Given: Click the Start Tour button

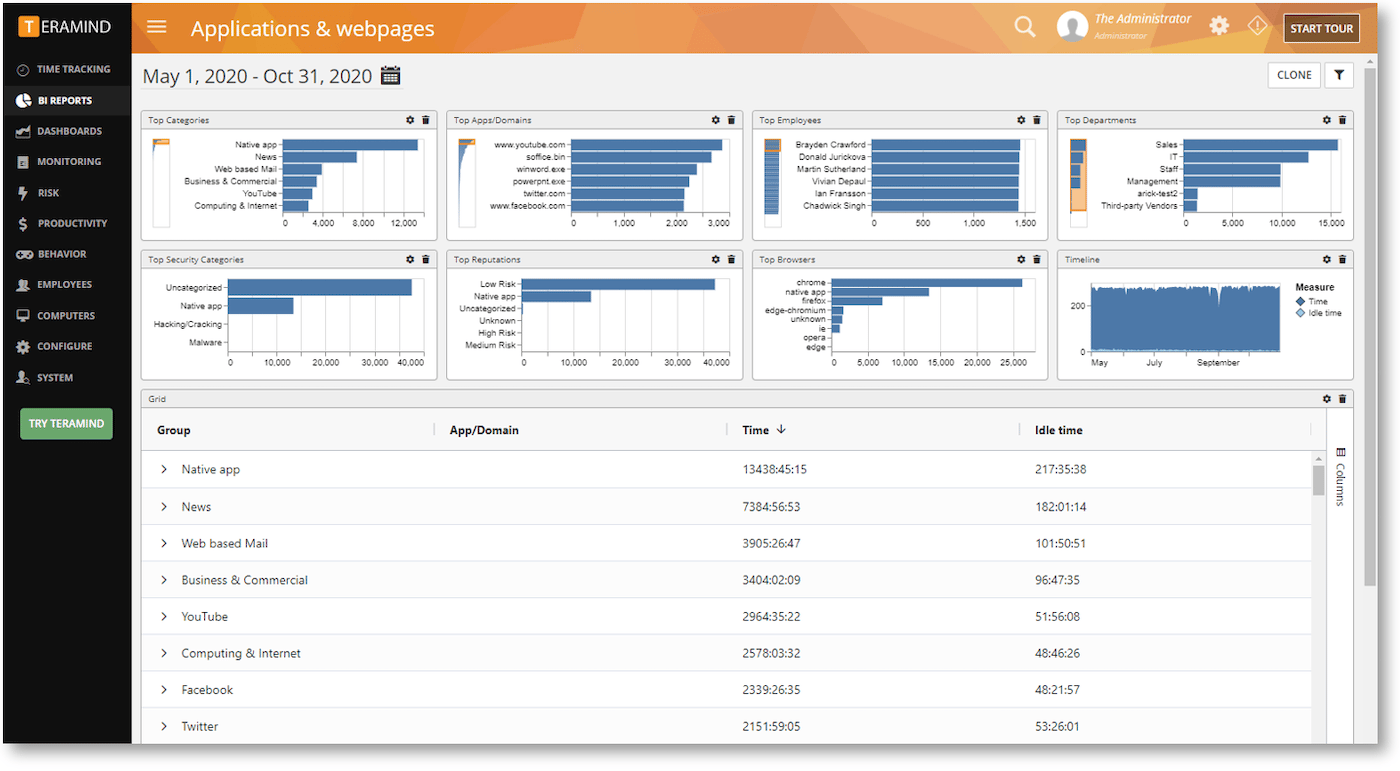Looking at the screenshot, I should pyautogui.click(x=1321, y=28).
